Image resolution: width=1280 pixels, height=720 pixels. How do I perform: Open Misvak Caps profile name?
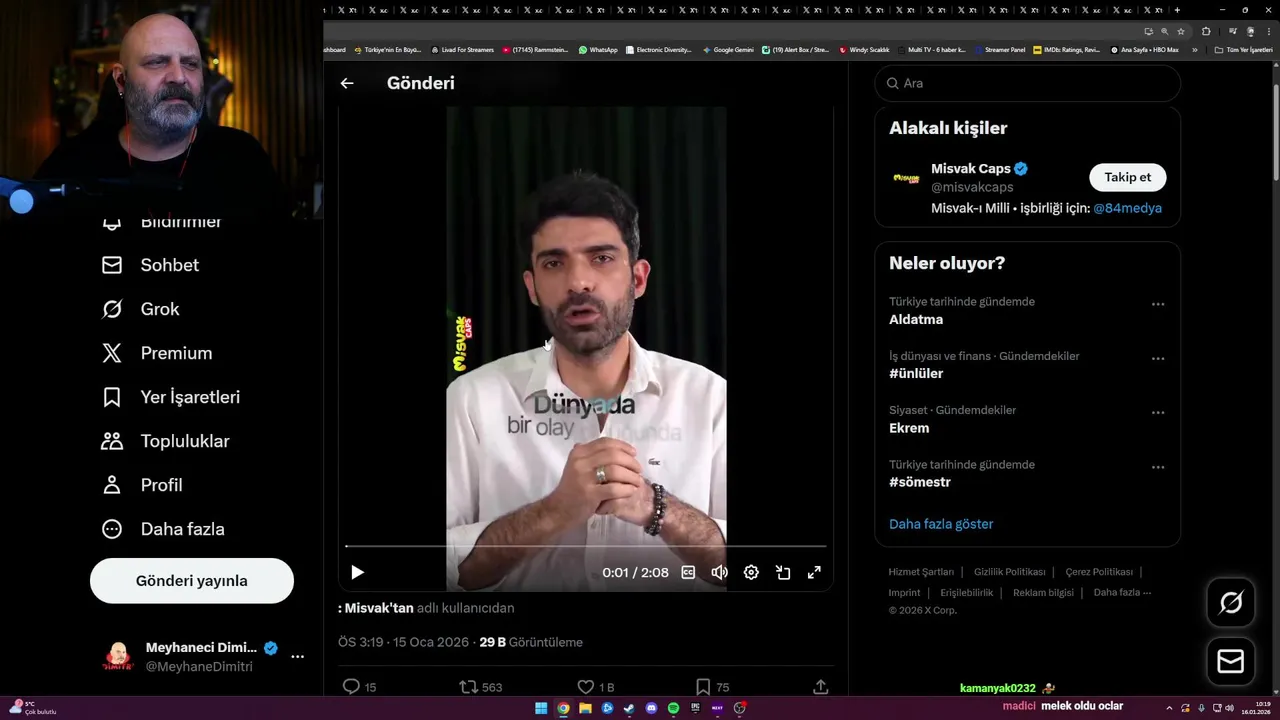971,169
